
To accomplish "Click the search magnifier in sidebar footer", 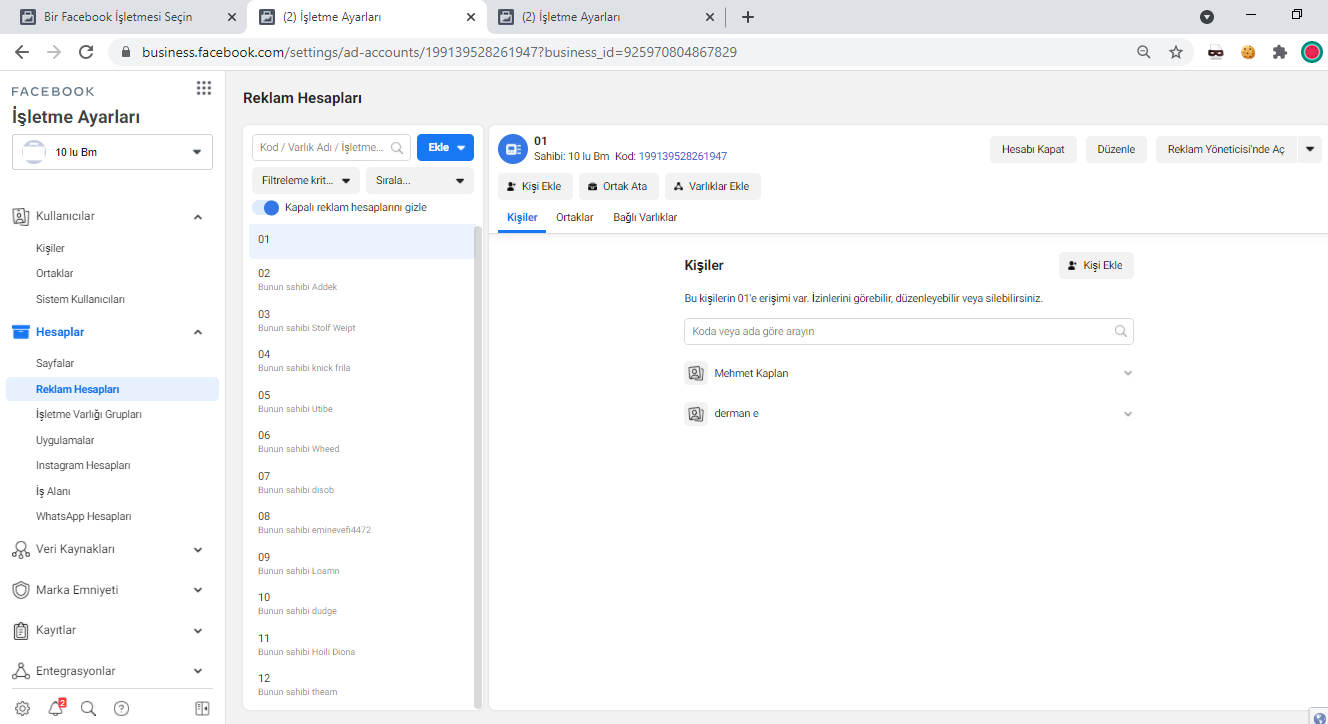I will click(x=88, y=709).
